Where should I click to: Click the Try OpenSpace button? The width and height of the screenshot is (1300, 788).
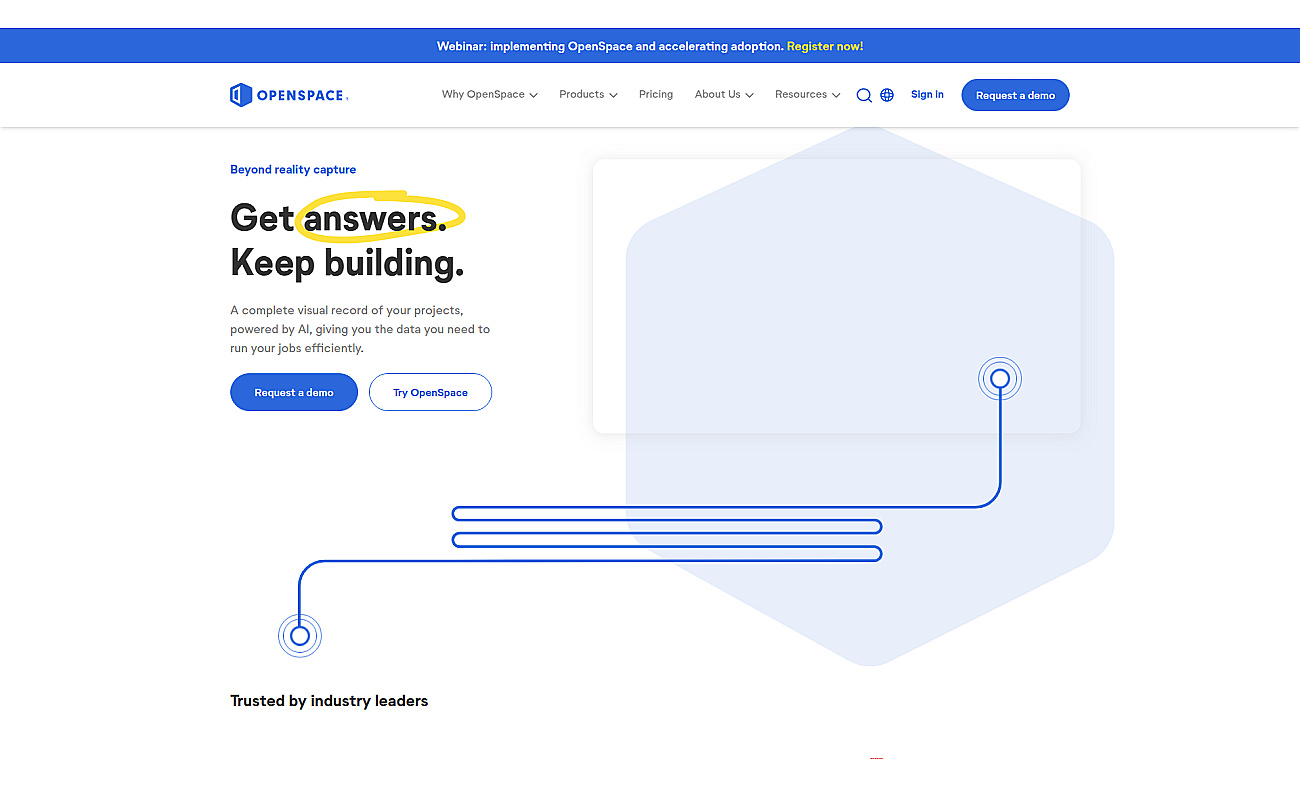coord(430,392)
